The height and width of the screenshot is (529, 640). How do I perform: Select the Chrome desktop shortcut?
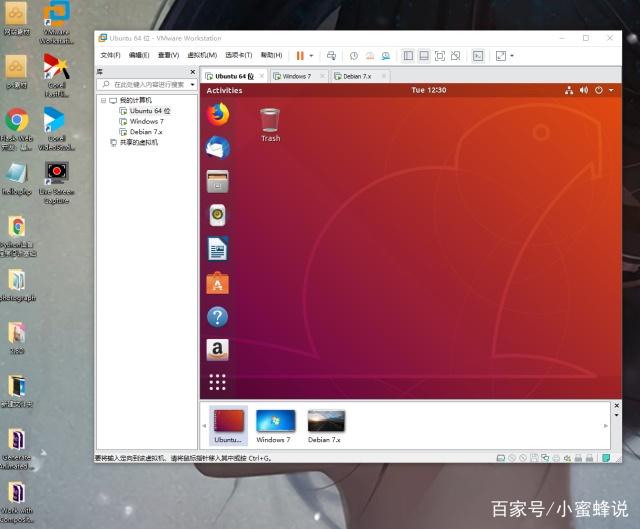click(x=17, y=129)
